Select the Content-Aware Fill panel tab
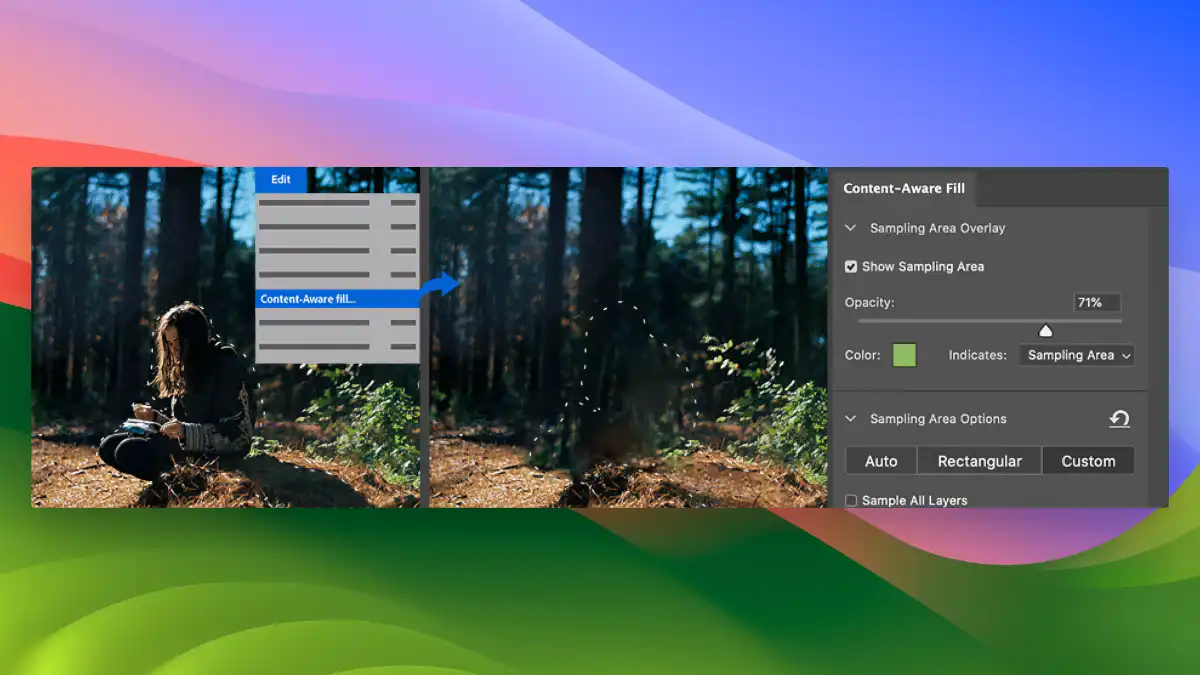The image size is (1200, 675). (x=904, y=188)
